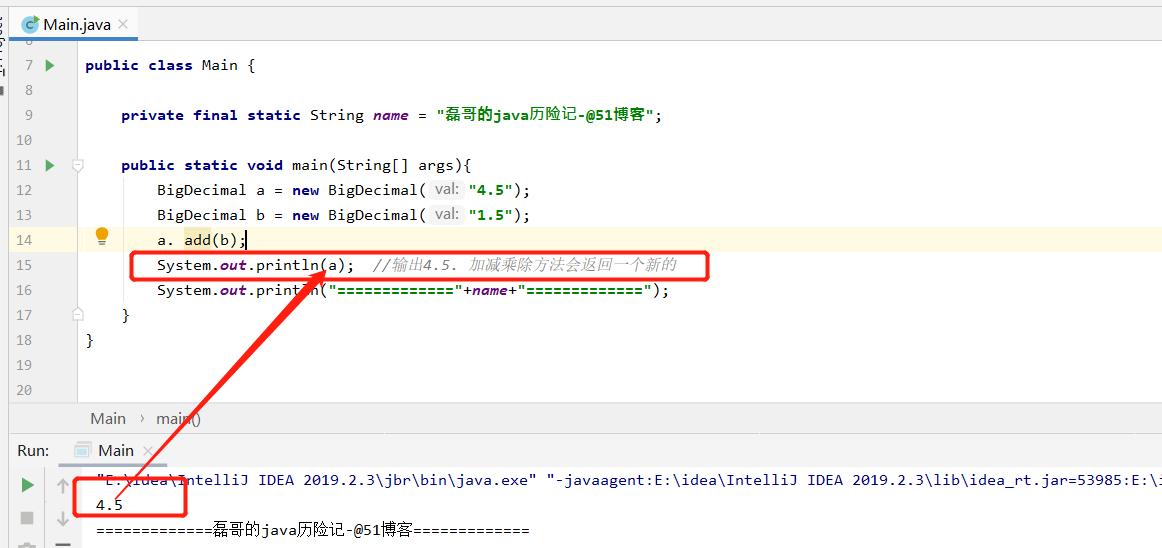
Task: Click the string "1.5" on line 13
Action: tap(491, 215)
